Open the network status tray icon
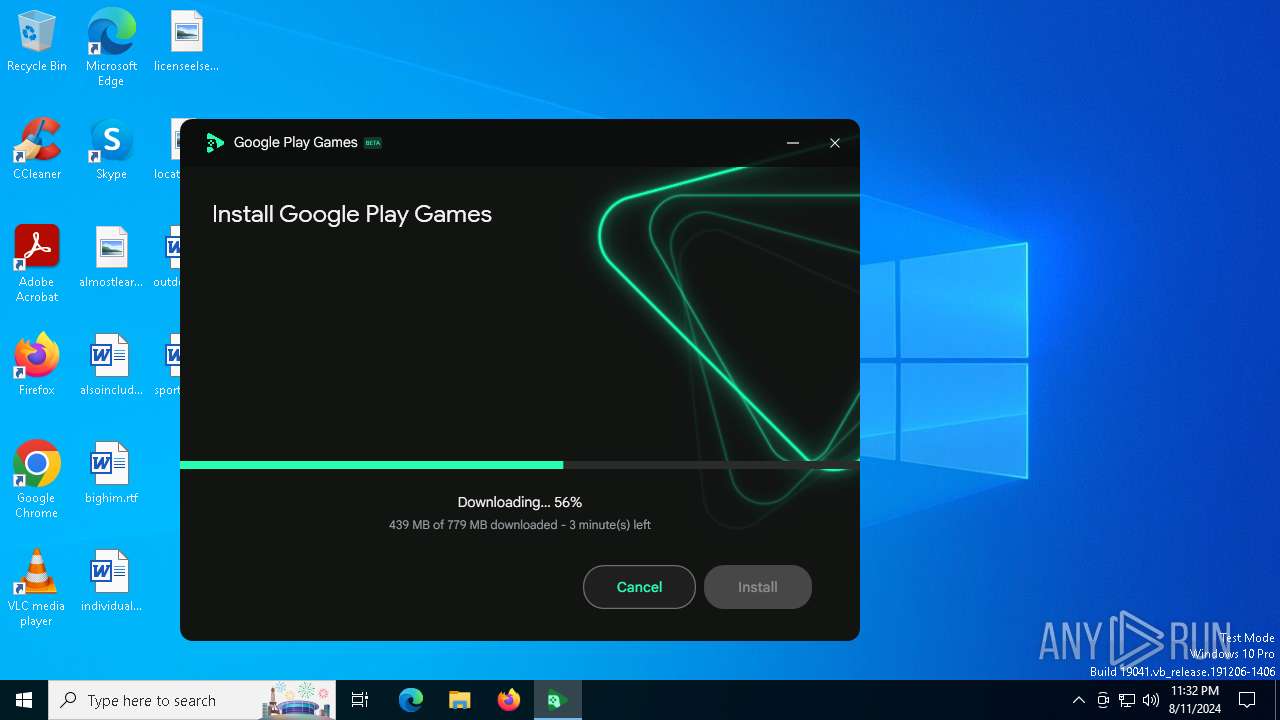1280x720 pixels. click(1127, 700)
